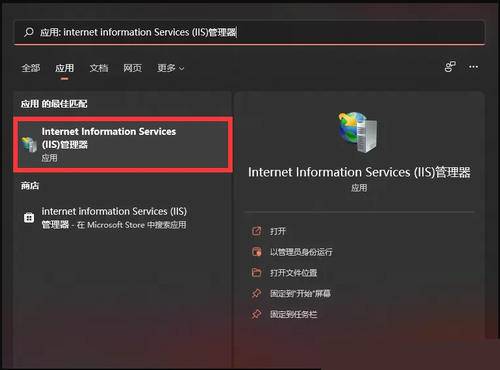Image resolution: width=500 pixels, height=370 pixels.
Task: Click the pin to taskbar pin icon
Action: click(x=256, y=314)
